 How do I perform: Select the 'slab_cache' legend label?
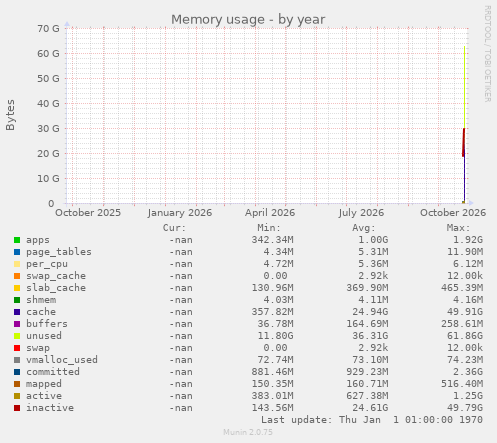pos(56,288)
